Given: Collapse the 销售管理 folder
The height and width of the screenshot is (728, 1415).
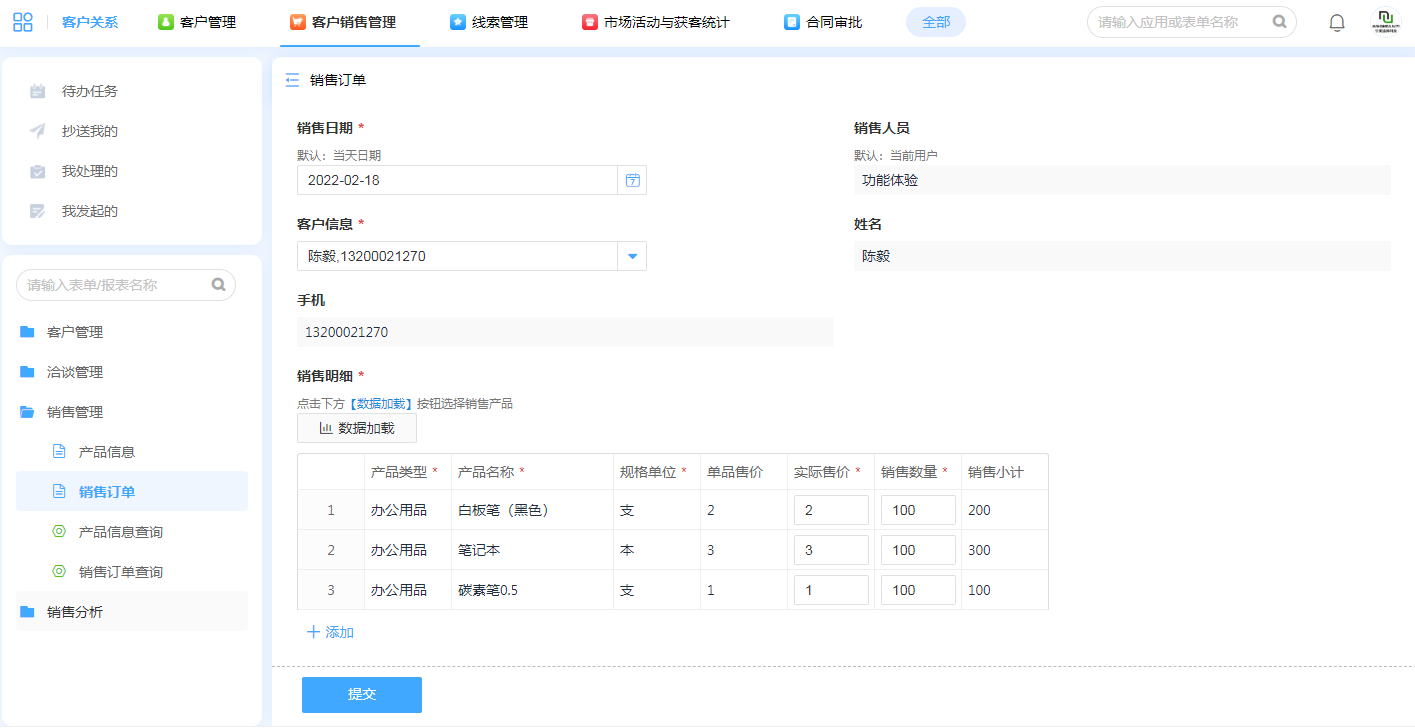Looking at the screenshot, I should [75, 412].
